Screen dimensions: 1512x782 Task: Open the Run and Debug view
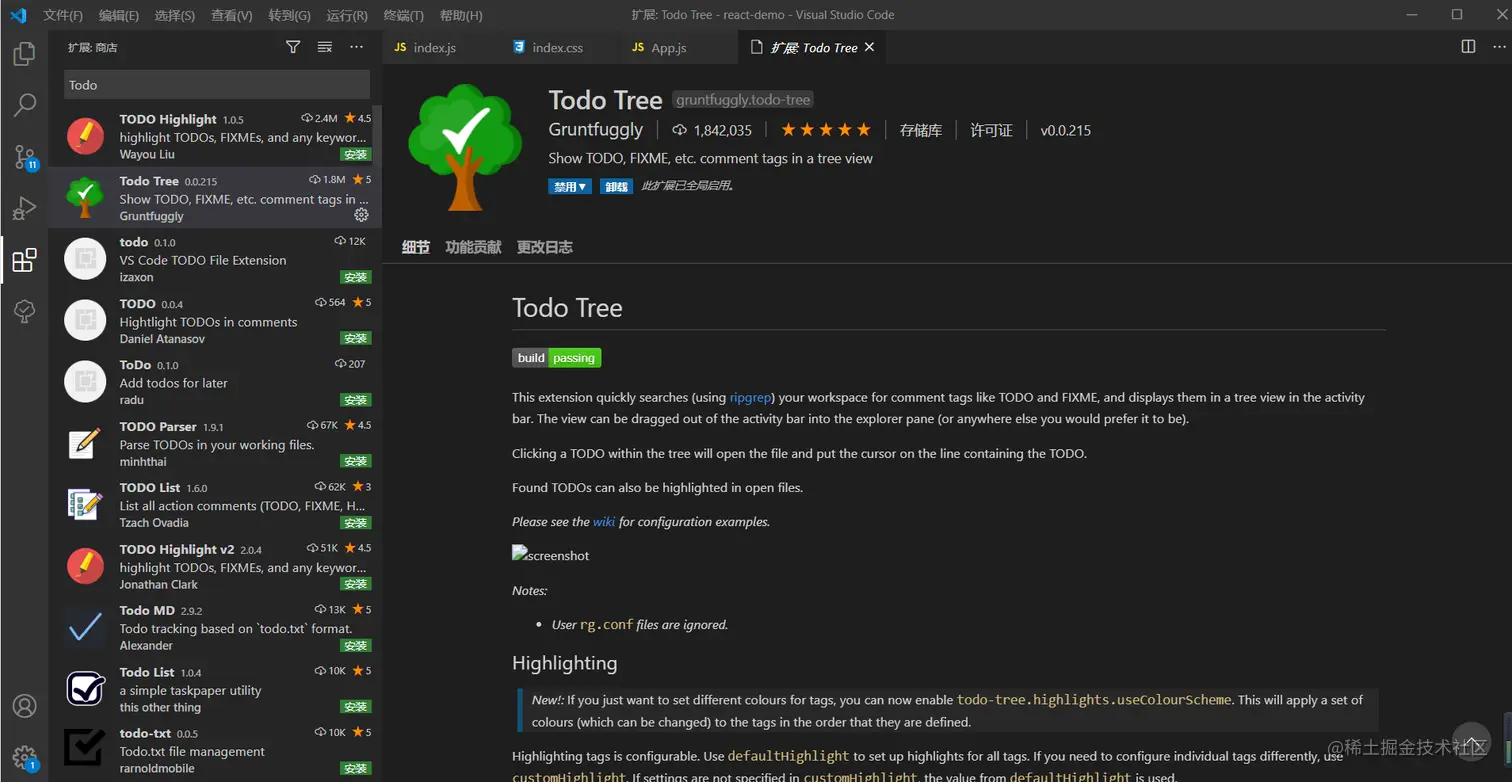pos(24,209)
